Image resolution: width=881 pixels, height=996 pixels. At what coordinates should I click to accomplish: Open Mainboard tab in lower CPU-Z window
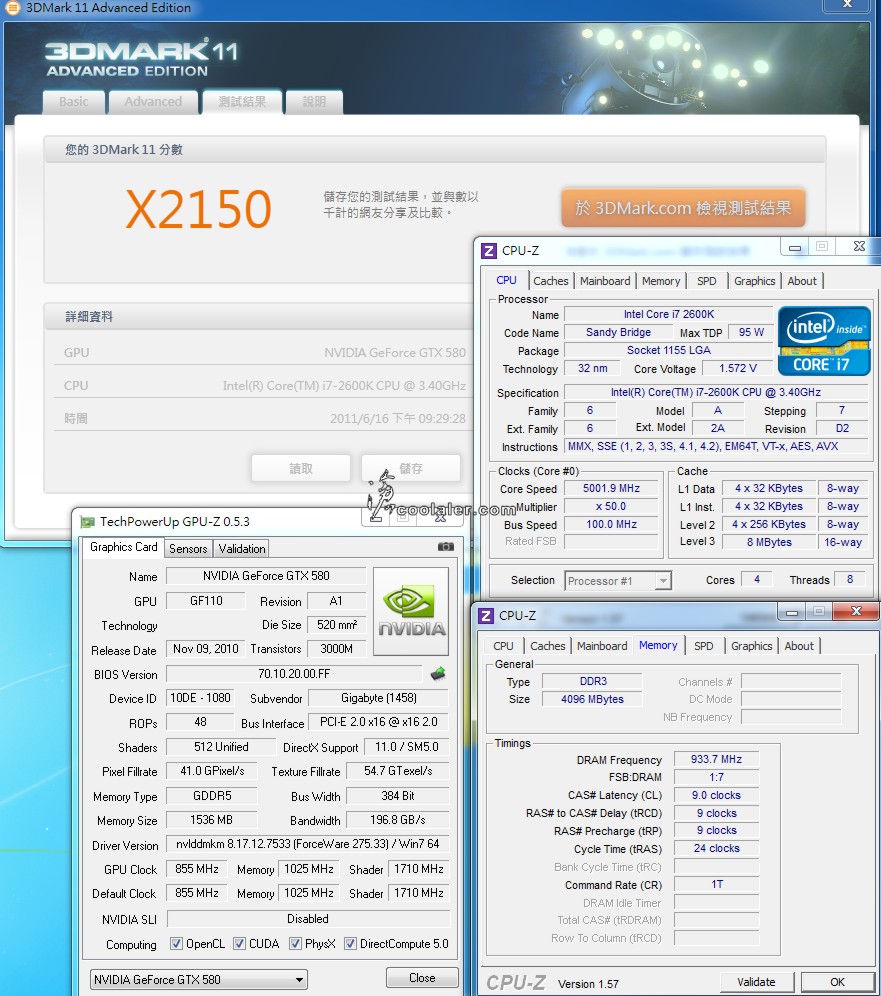(602, 646)
